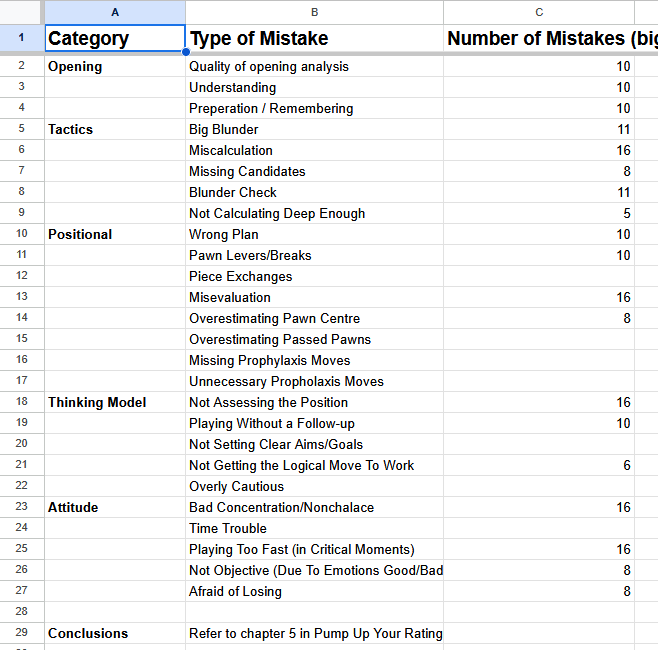
Task: Click the Wrong Plan cell
Action: coord(314,234)
